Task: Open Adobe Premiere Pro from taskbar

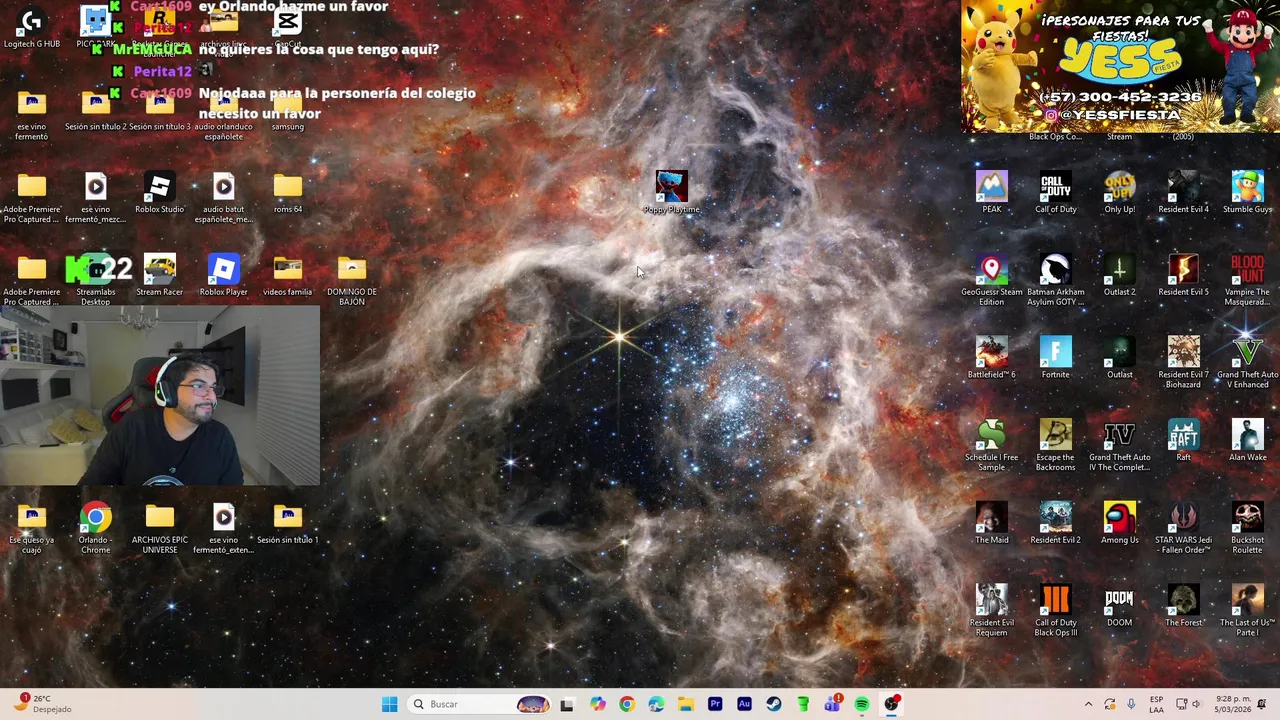Action: click(x=715, y=704)
